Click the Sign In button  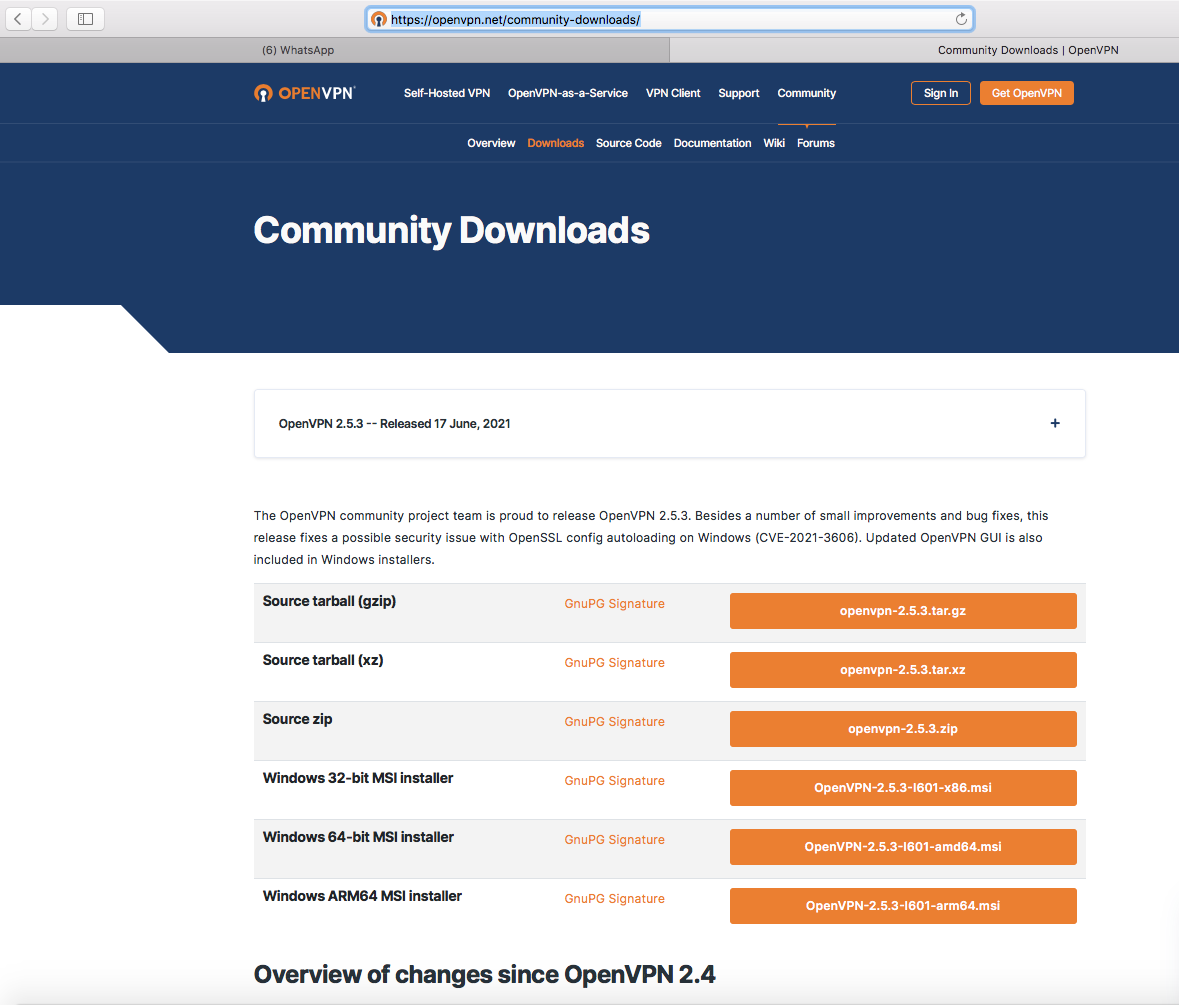[x=940, y=93]
